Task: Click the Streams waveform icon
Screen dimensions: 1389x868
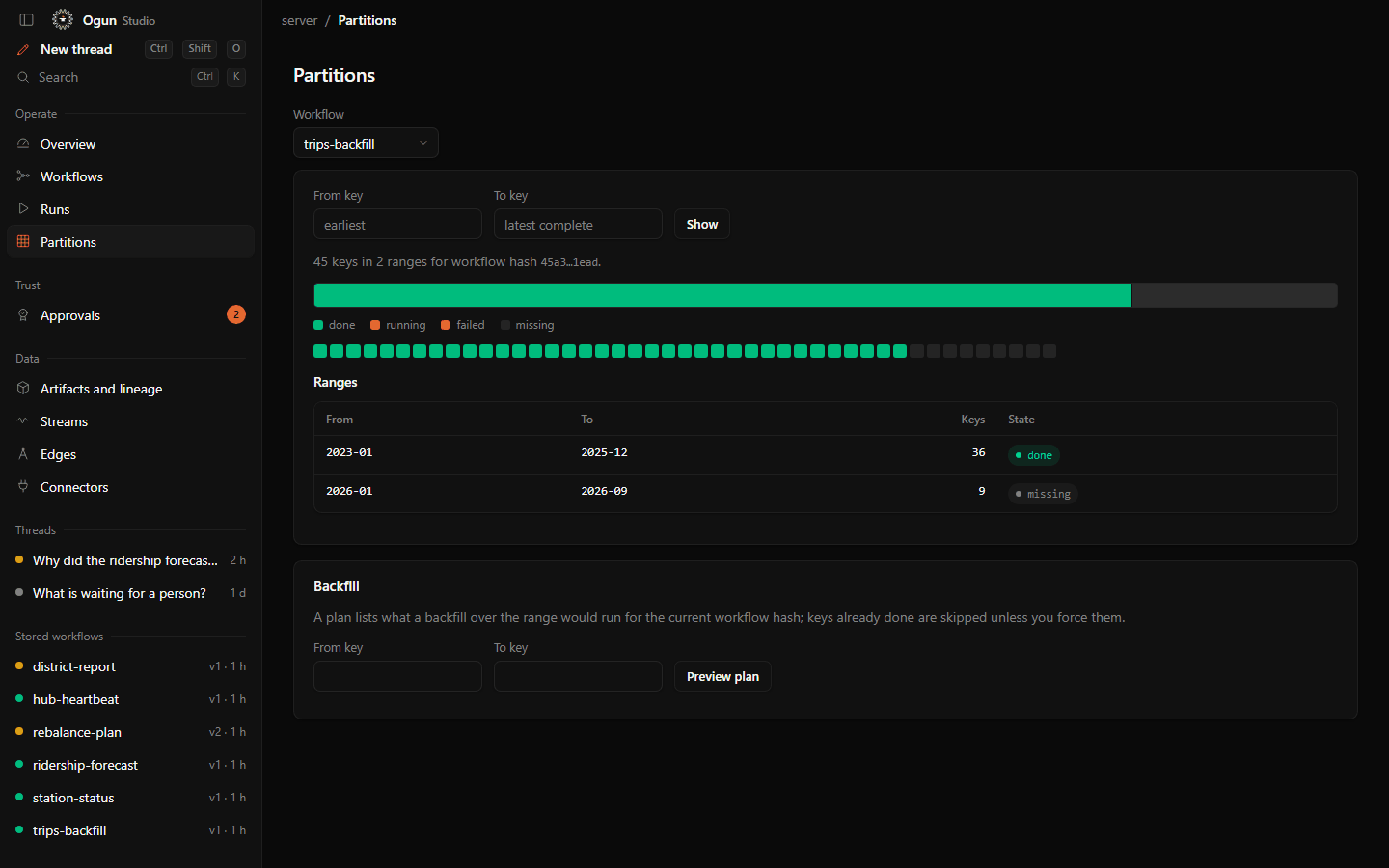Action: tap(23, 421)
